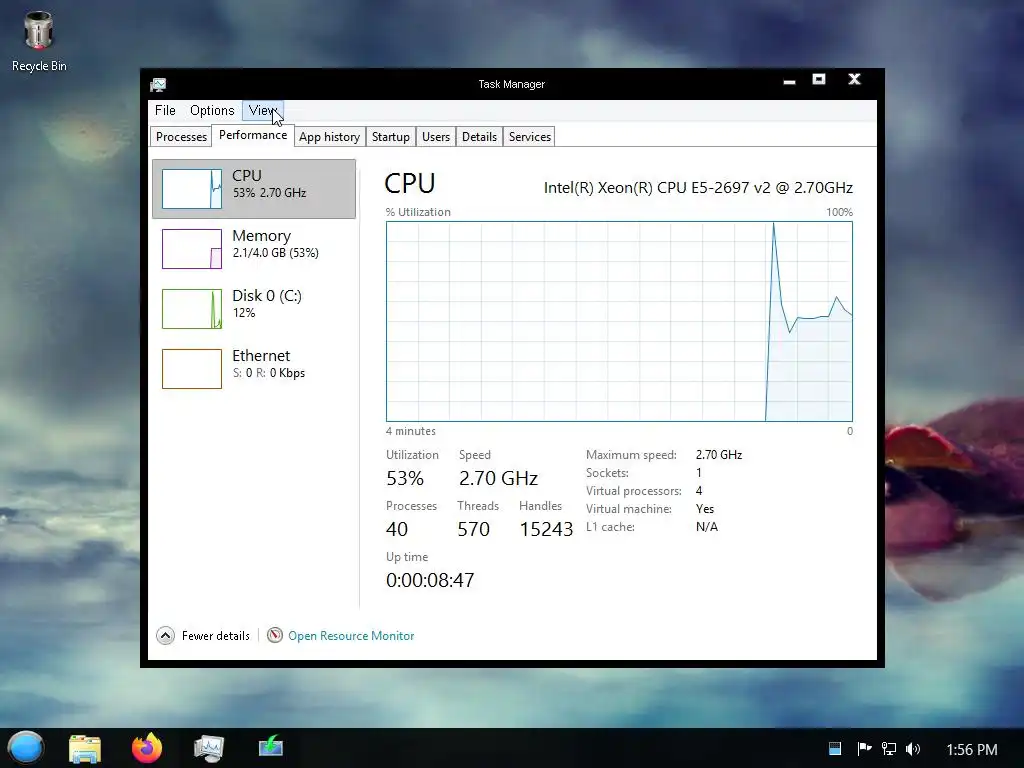Viewport: 1024px width, 768px height.
Task: Go to the Users tab
Action: [x=436, y=136]
